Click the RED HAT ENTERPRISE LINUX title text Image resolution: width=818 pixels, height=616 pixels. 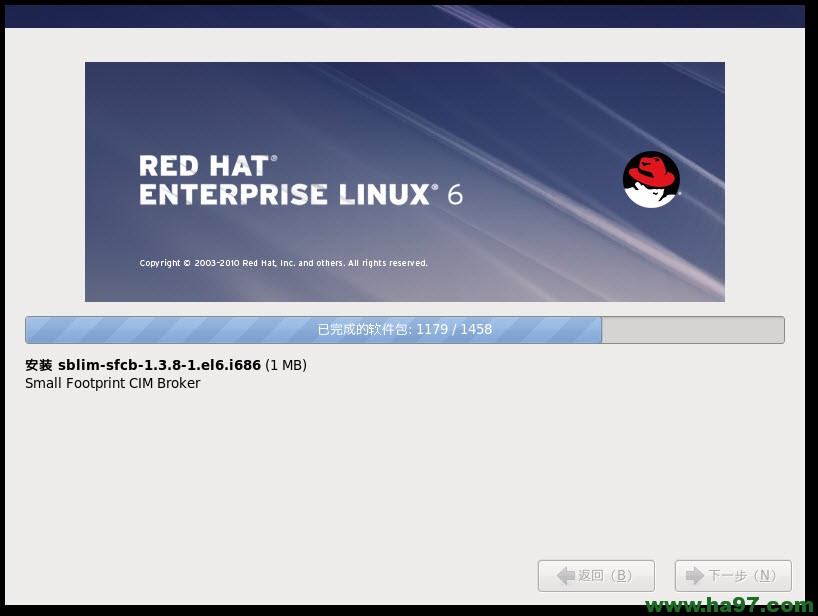click(x=301, y=180)
